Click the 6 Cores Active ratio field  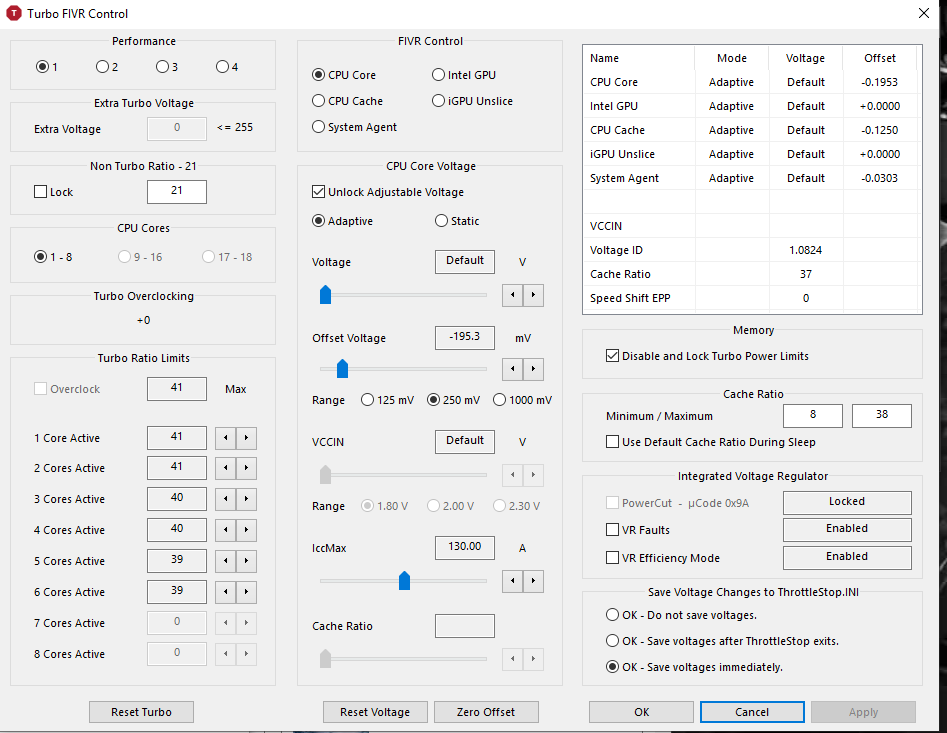coord(177,592)
